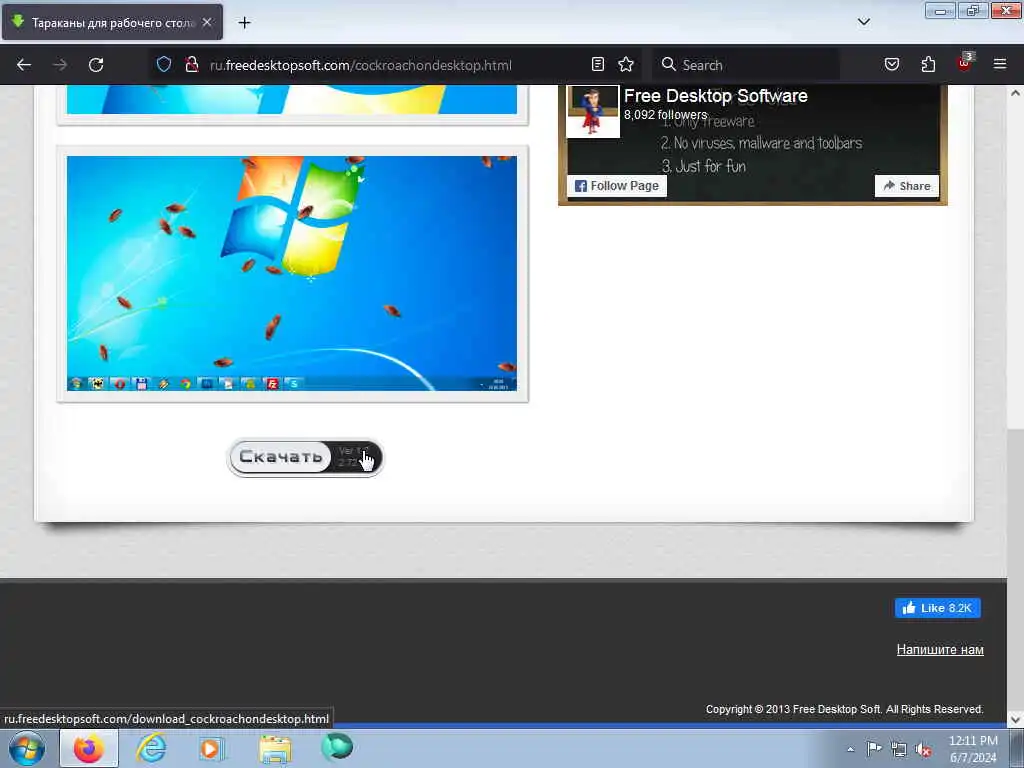Click the forward navigation arrow
This screenshot has width=1024, height=768.
tap(60, 65)
